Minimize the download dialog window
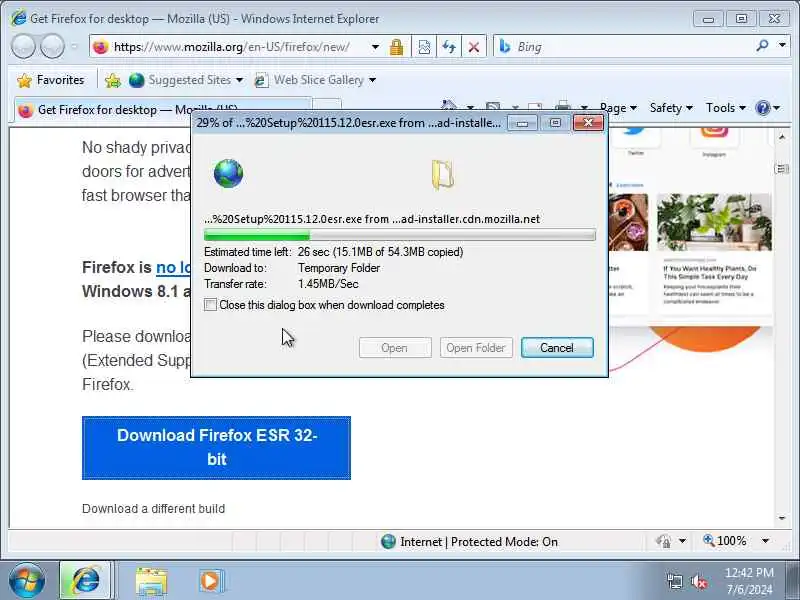This screenshot has height=600, width=800. point(522,123)
